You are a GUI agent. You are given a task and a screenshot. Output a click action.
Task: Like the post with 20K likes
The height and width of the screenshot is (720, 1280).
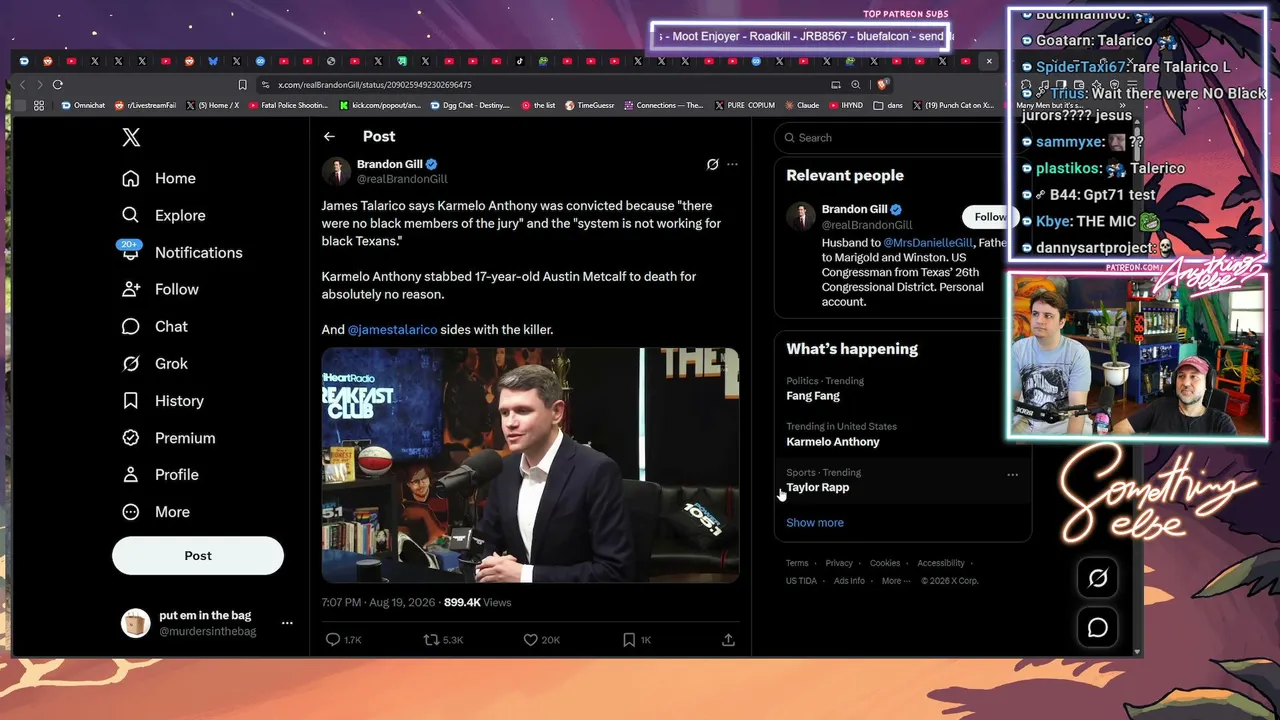coord(542,640)
